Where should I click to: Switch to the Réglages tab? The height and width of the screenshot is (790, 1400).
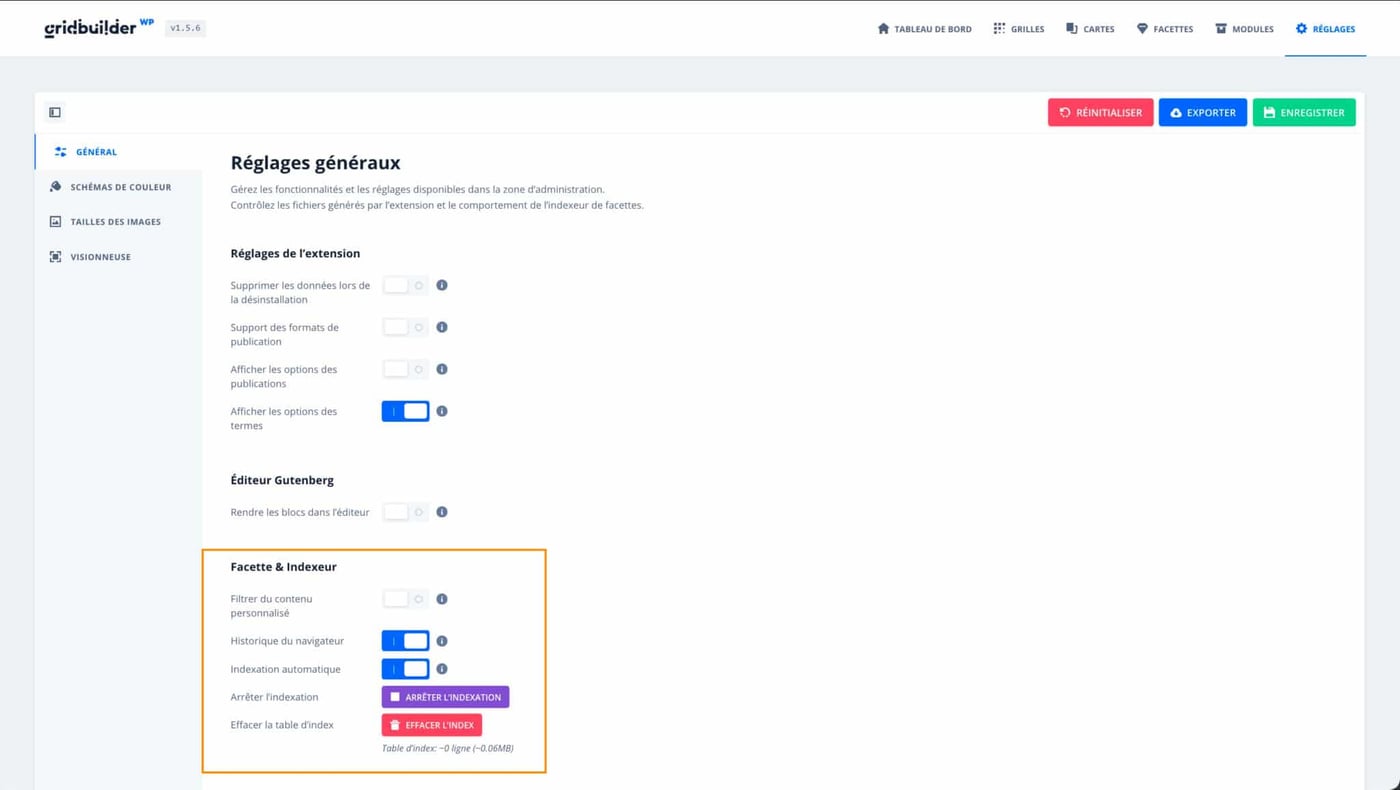click(x=1325, y=28)
